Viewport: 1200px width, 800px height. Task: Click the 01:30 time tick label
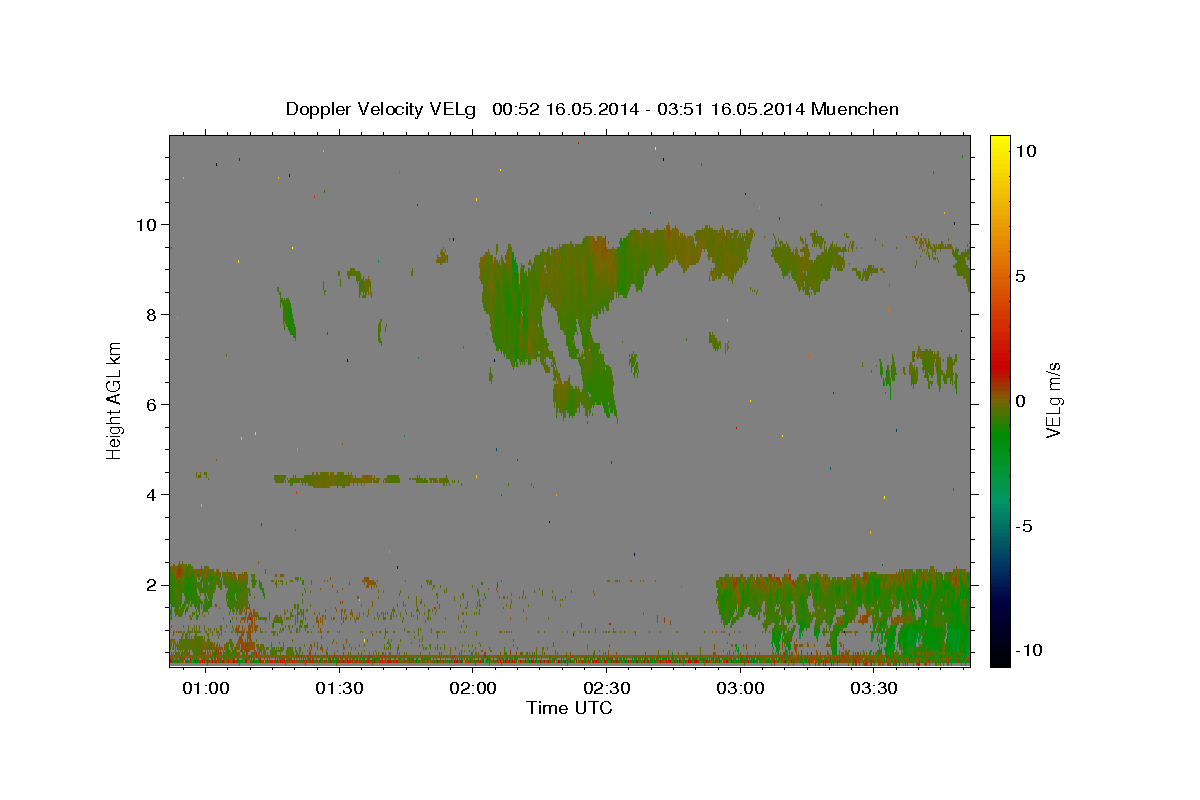click(339, 688)
